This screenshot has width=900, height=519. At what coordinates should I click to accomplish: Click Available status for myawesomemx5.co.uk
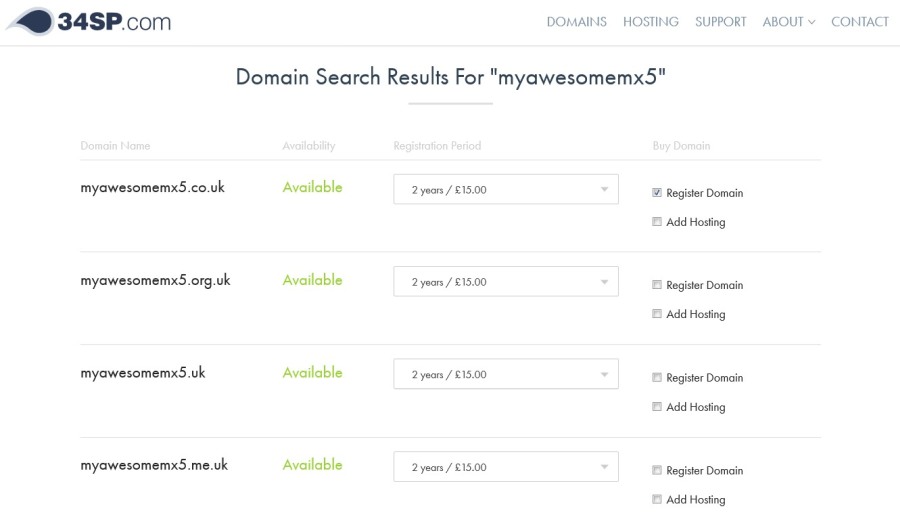point(312,187)
